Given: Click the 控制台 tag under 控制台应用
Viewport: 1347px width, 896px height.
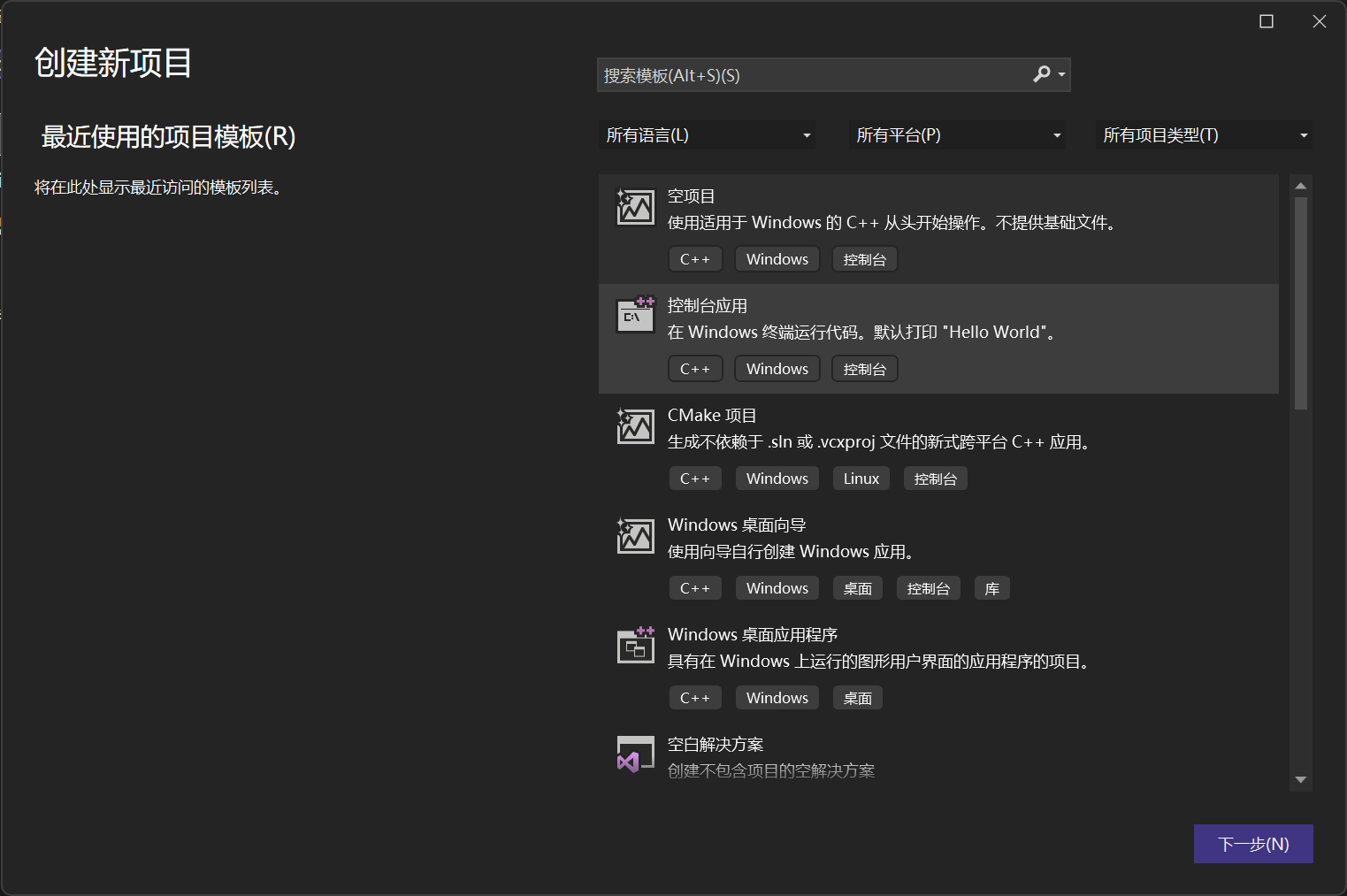Looking at the screenshot, I should 865,369.
